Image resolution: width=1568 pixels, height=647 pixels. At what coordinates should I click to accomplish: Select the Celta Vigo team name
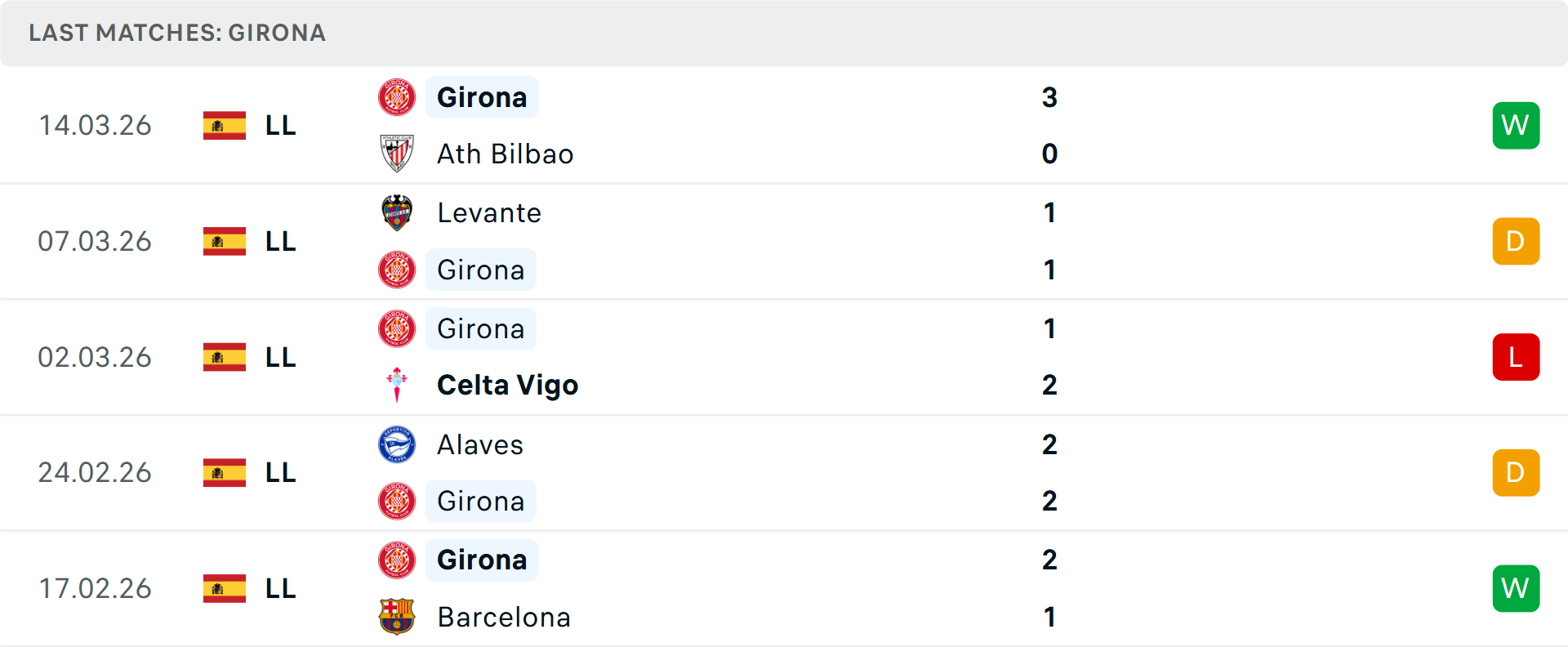[x=506, y=385]
